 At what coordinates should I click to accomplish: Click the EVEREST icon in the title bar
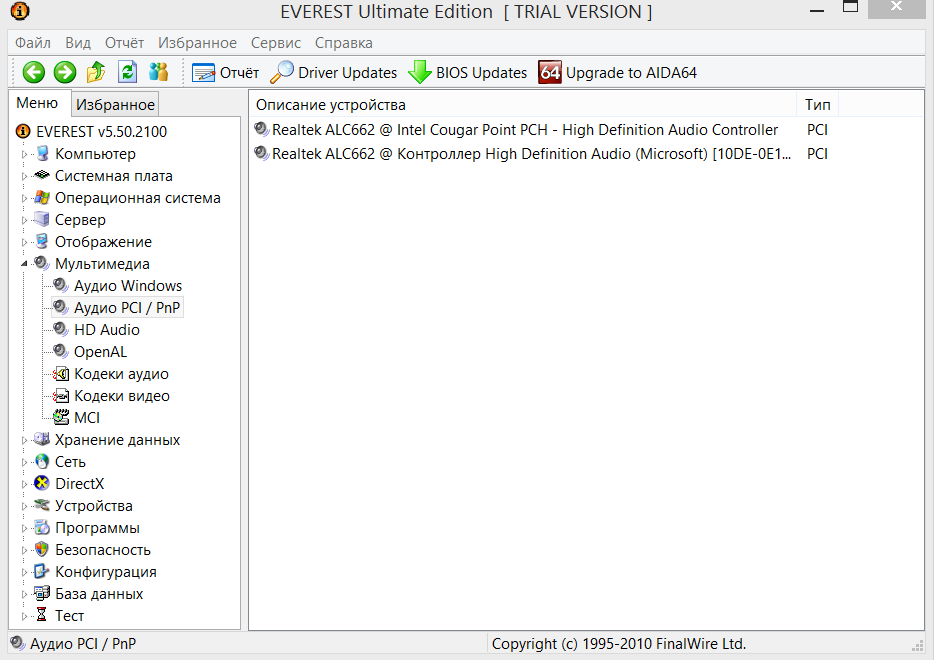(x=20, y=11)
